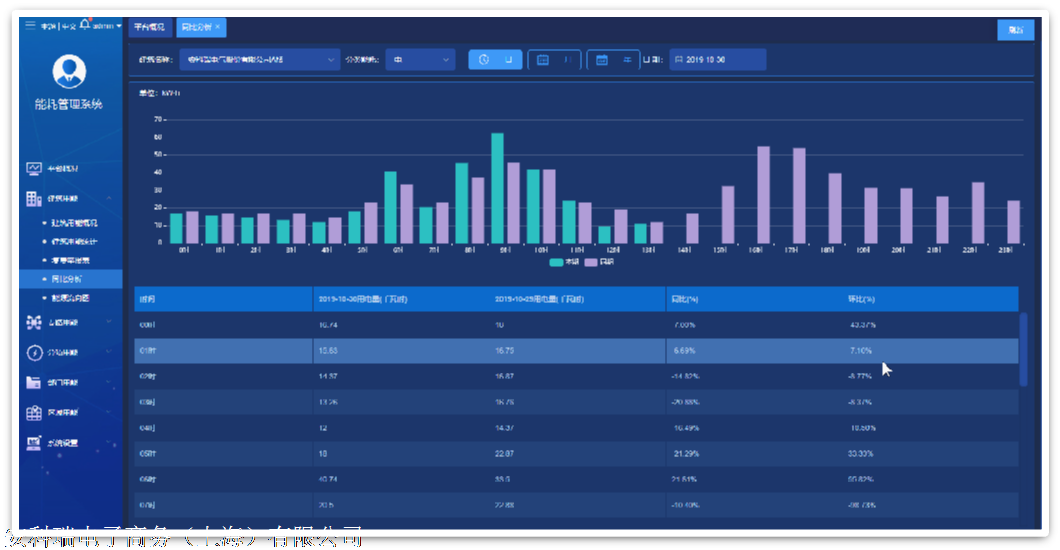Image resolution: width=1060 pixels, height=550 pixels.
Task: Click the 同比(%) column header
Action: pos(754,299)
